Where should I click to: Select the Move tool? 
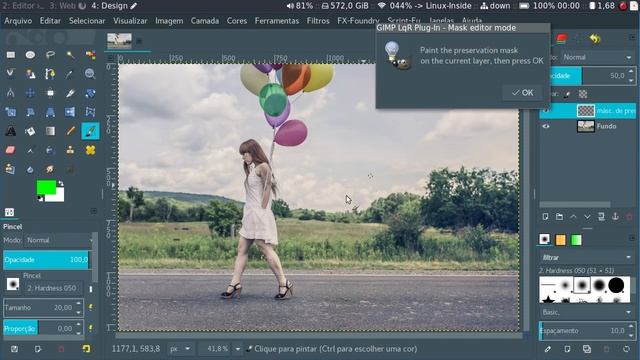(x=30, y=93)
